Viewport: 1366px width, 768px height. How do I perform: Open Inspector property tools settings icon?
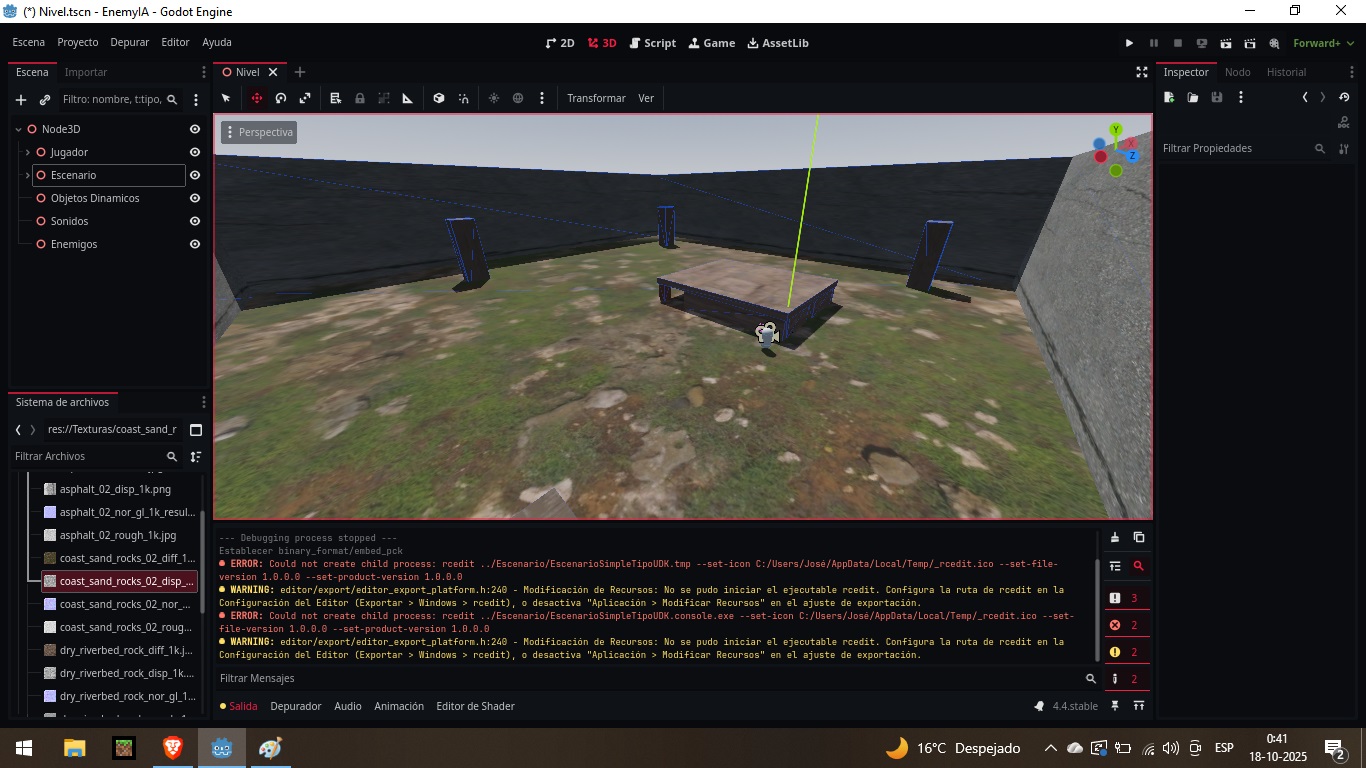pyautogui.click(x=1344, y=148)
